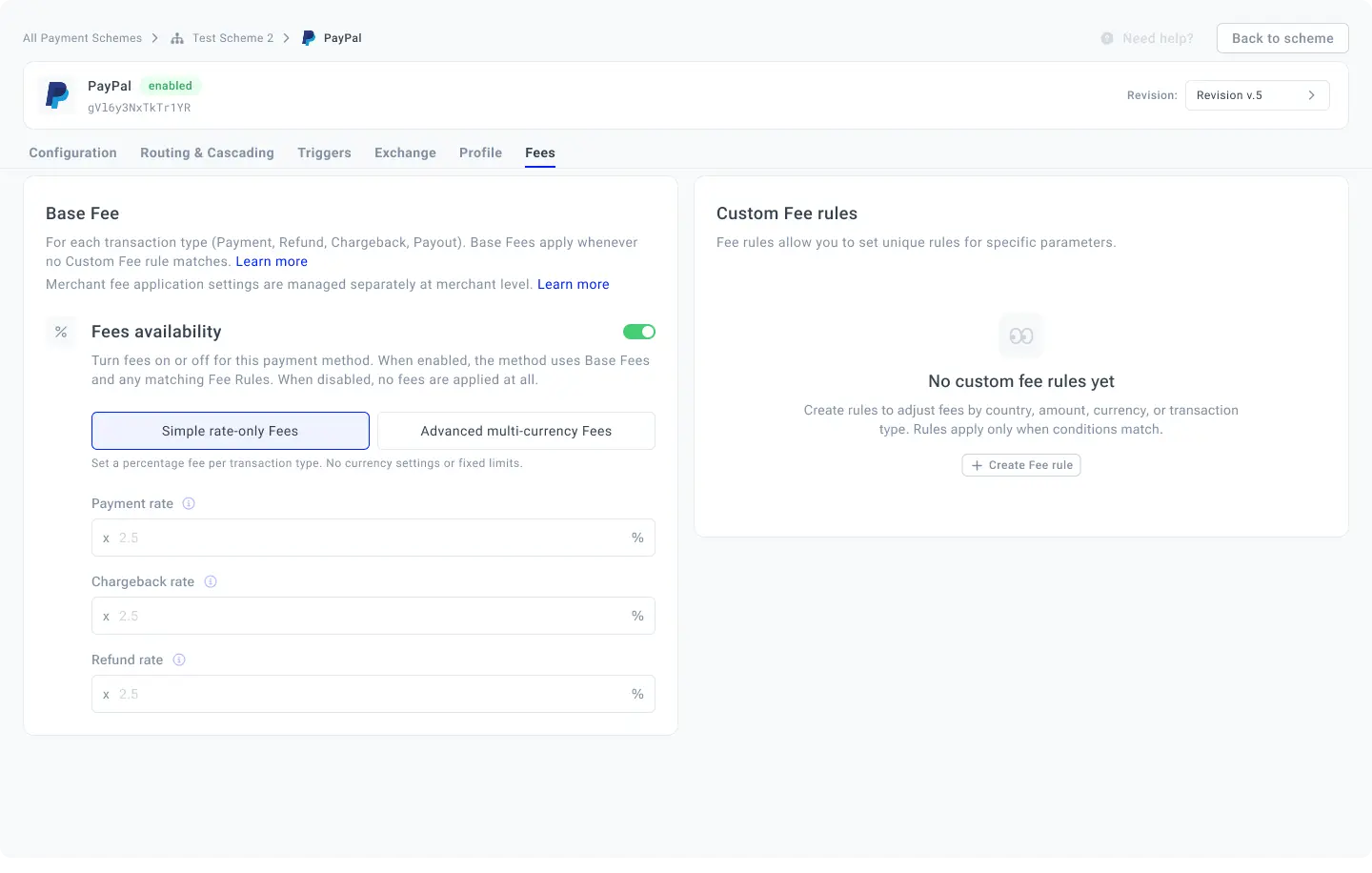Switch to the Routing & Cascading tab
Viewport: 1372px width, 873px height.
point(207,152)
